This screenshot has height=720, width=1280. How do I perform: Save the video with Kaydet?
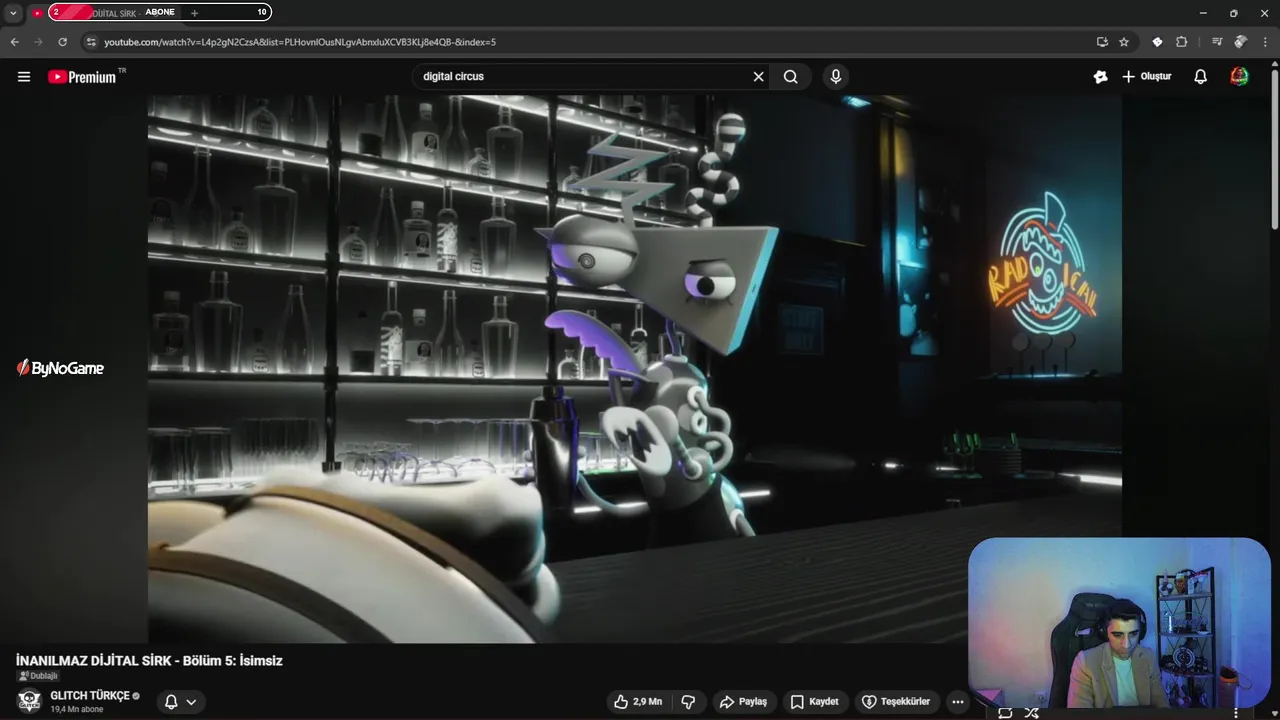click(x=814, y=702)
